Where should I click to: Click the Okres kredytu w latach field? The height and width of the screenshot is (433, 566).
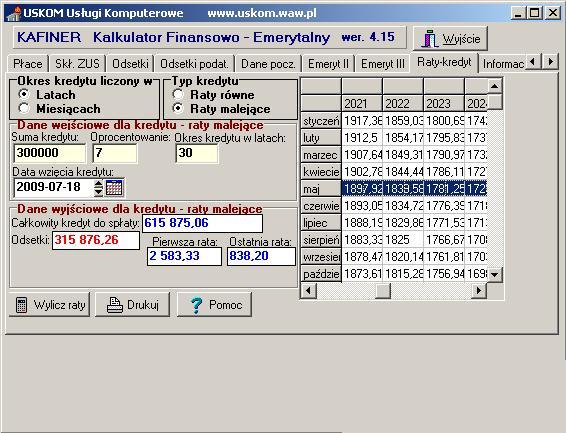click(x=197, y=153)
